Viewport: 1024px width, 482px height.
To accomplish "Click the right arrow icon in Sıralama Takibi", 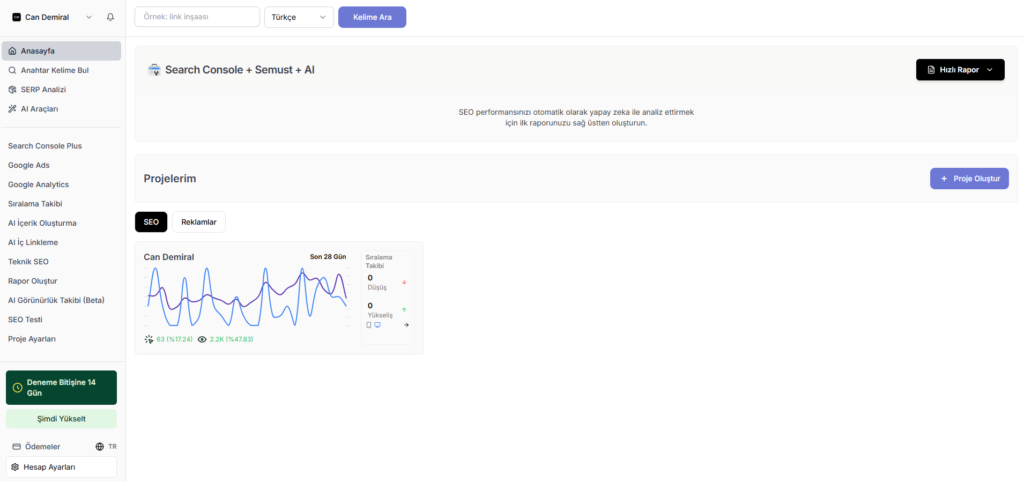I will 406,325.
